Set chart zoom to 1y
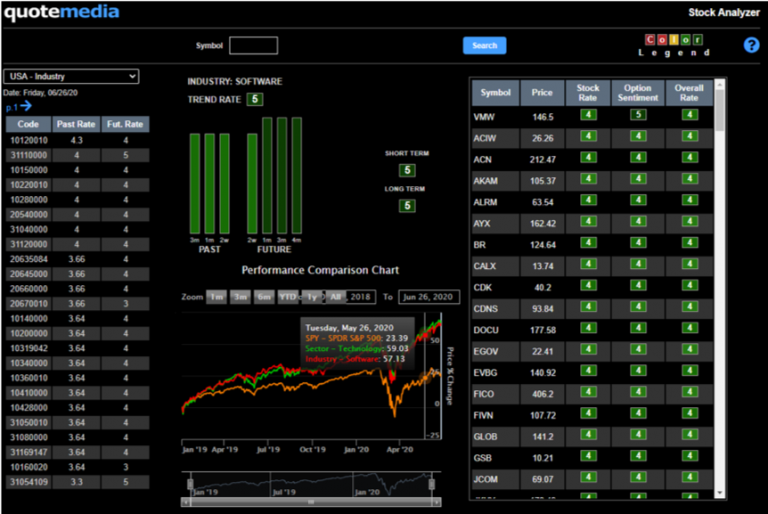Screen dimensions: 768x514 point(312,297)
